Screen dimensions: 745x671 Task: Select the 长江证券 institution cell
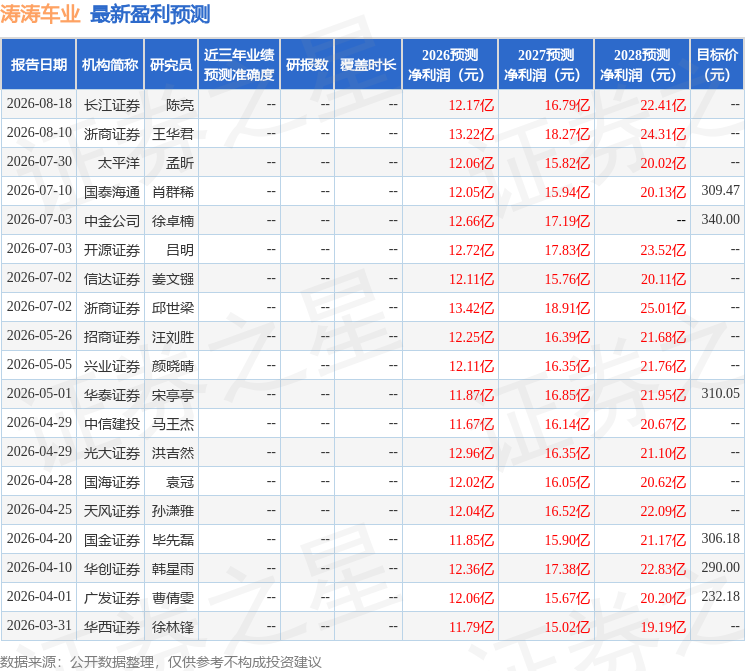click(x=112, y=105)
